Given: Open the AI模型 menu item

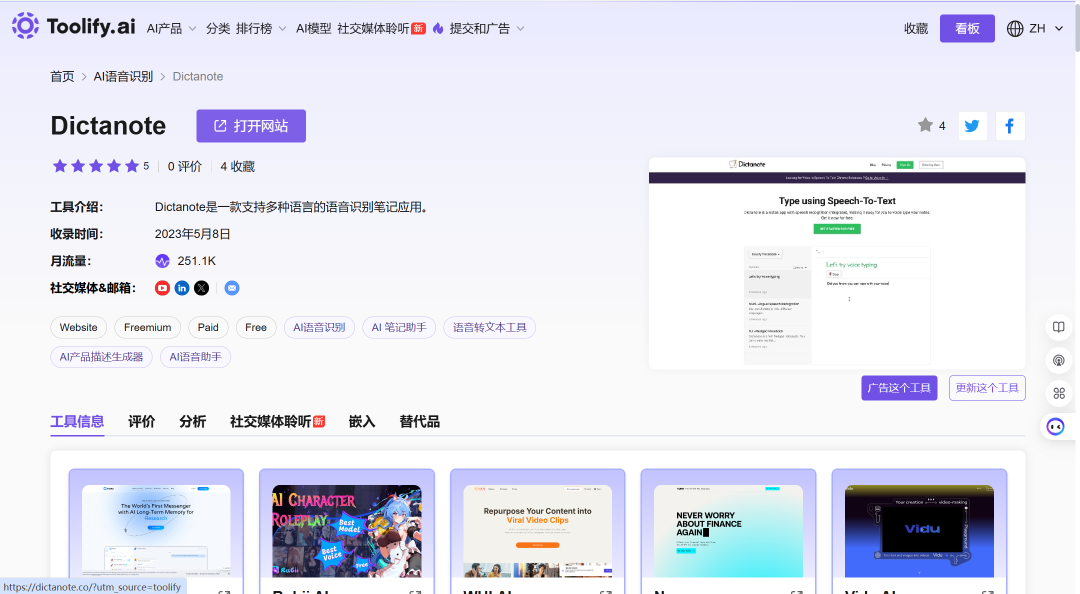Looking at the screenshot, I should [313, 28].
